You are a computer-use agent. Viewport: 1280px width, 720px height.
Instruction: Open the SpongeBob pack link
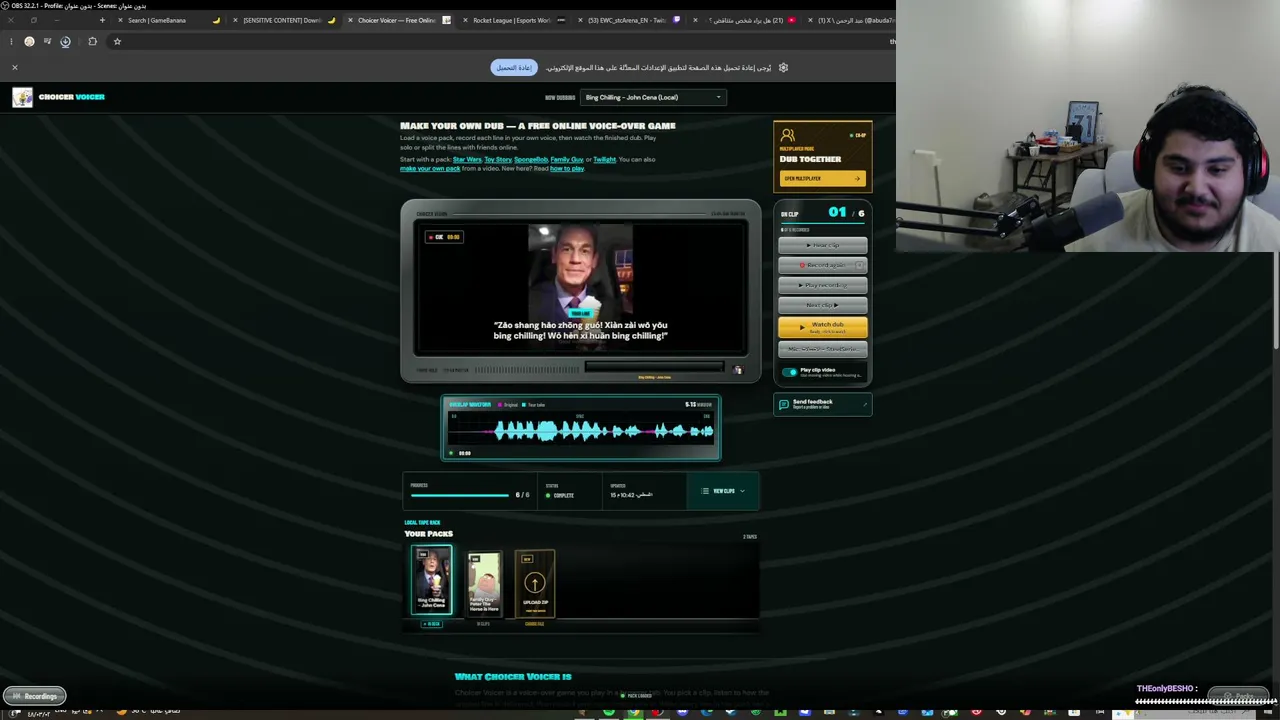point(531,159)
